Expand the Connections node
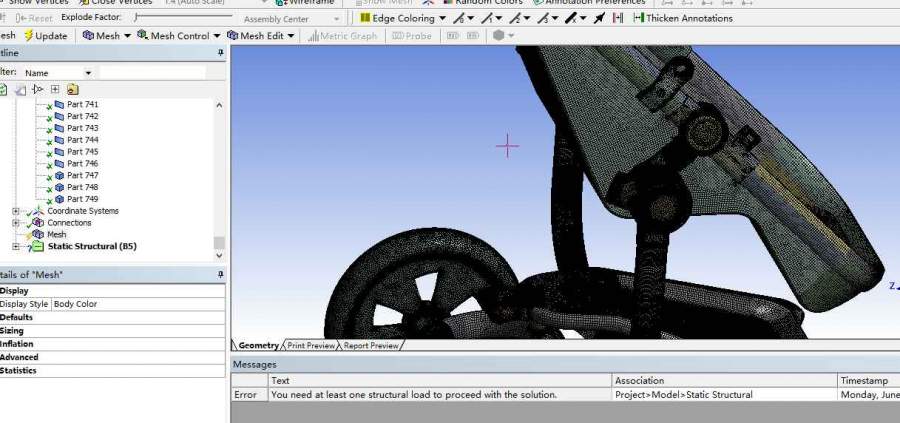The height and width of the screenshot is (423, 900). pyautogui.click(x=15, y=223)
